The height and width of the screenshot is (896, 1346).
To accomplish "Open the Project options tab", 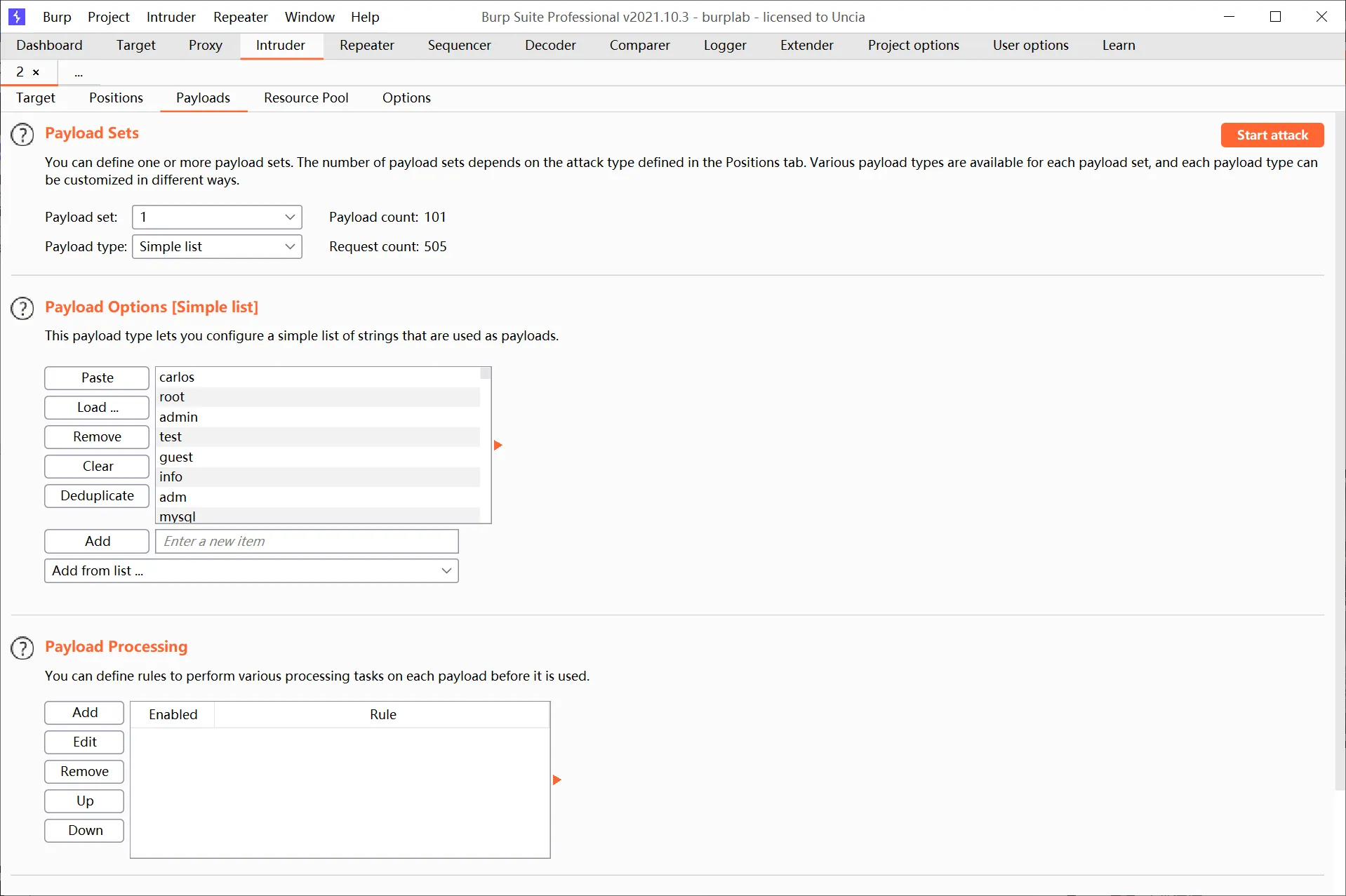I will 913,45.
